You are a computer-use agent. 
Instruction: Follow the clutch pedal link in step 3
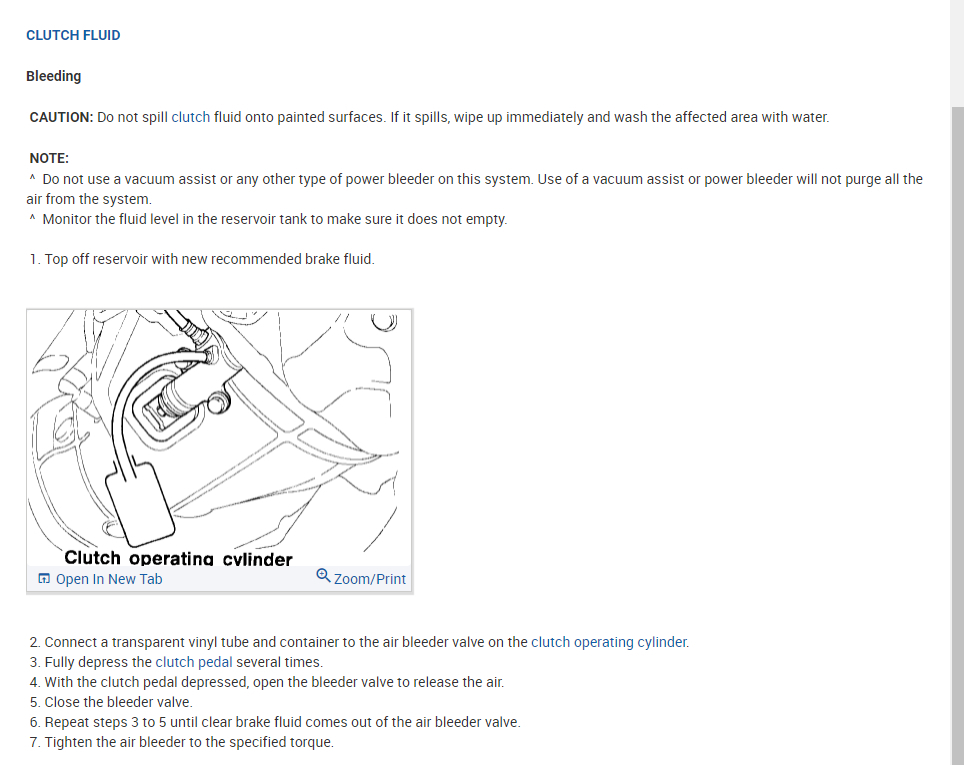click(194, 662)
